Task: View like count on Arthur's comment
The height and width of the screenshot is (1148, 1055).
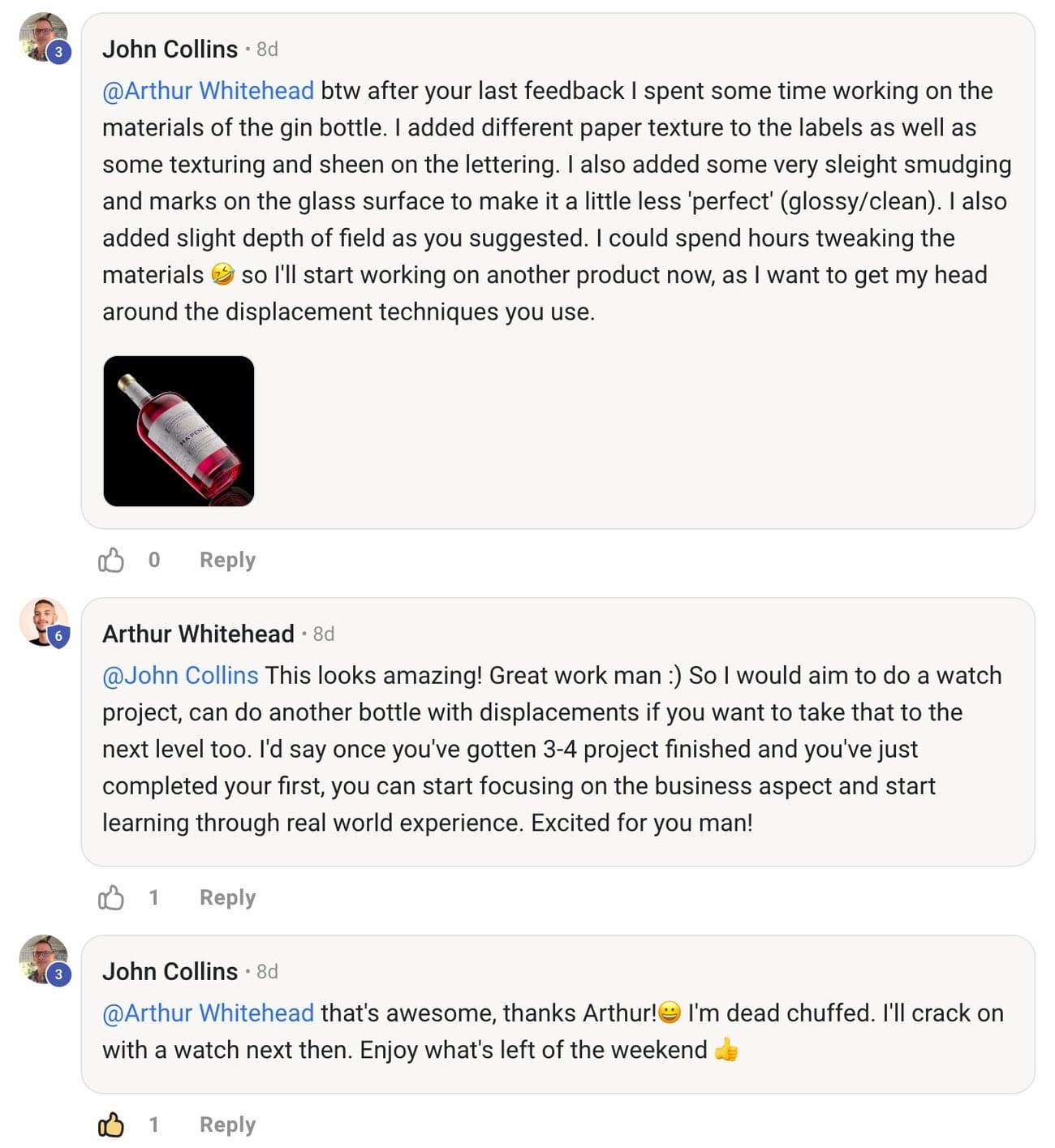Action: pos(153,897)
